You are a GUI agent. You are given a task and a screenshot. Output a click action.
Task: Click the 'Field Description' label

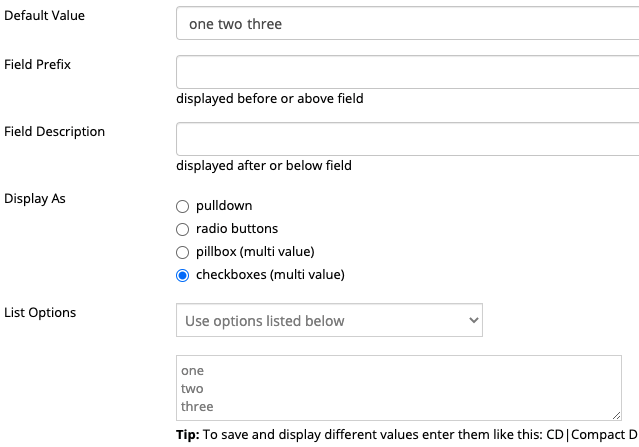pos(55,131)
